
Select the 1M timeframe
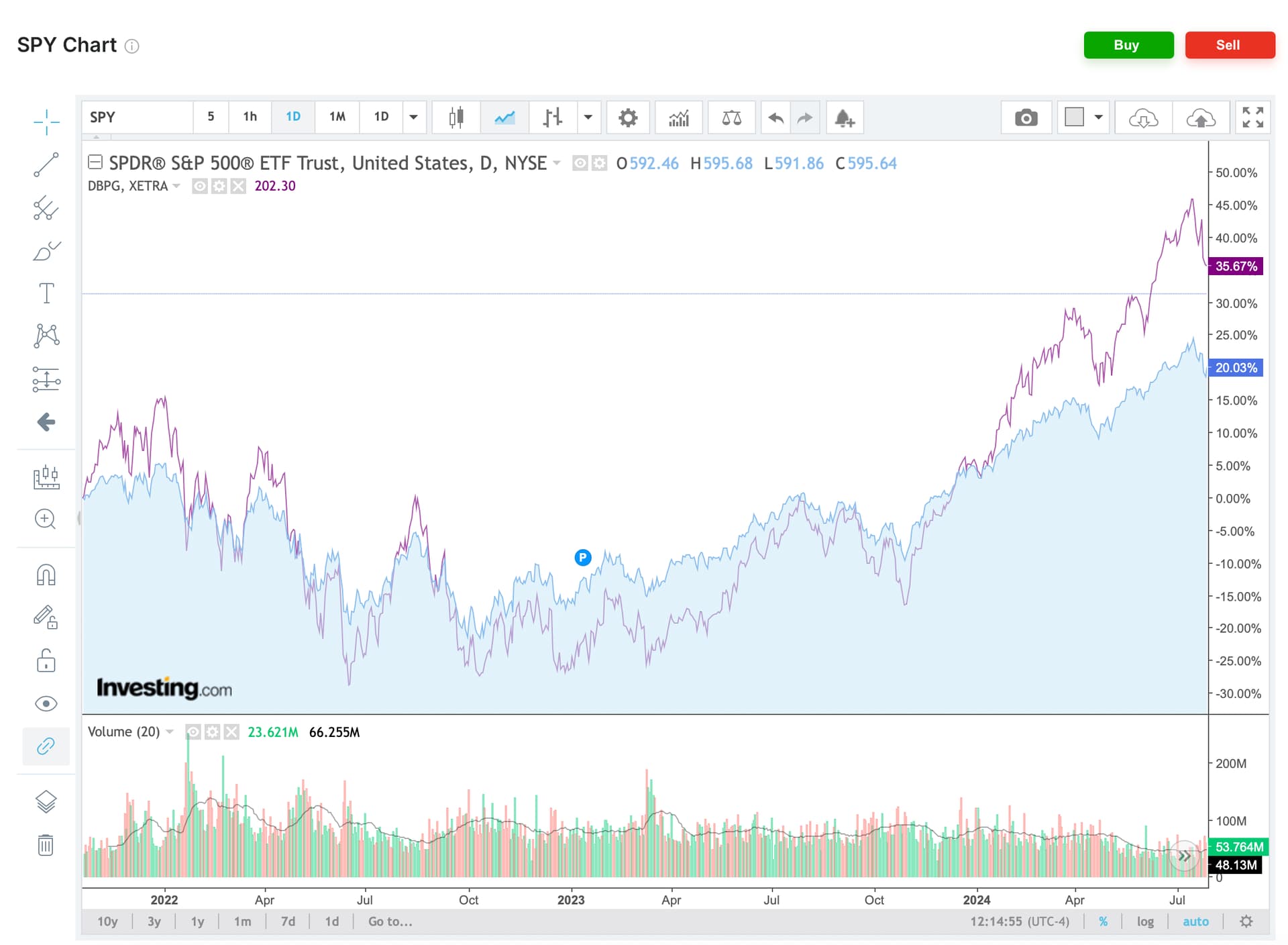click(337, 117)
